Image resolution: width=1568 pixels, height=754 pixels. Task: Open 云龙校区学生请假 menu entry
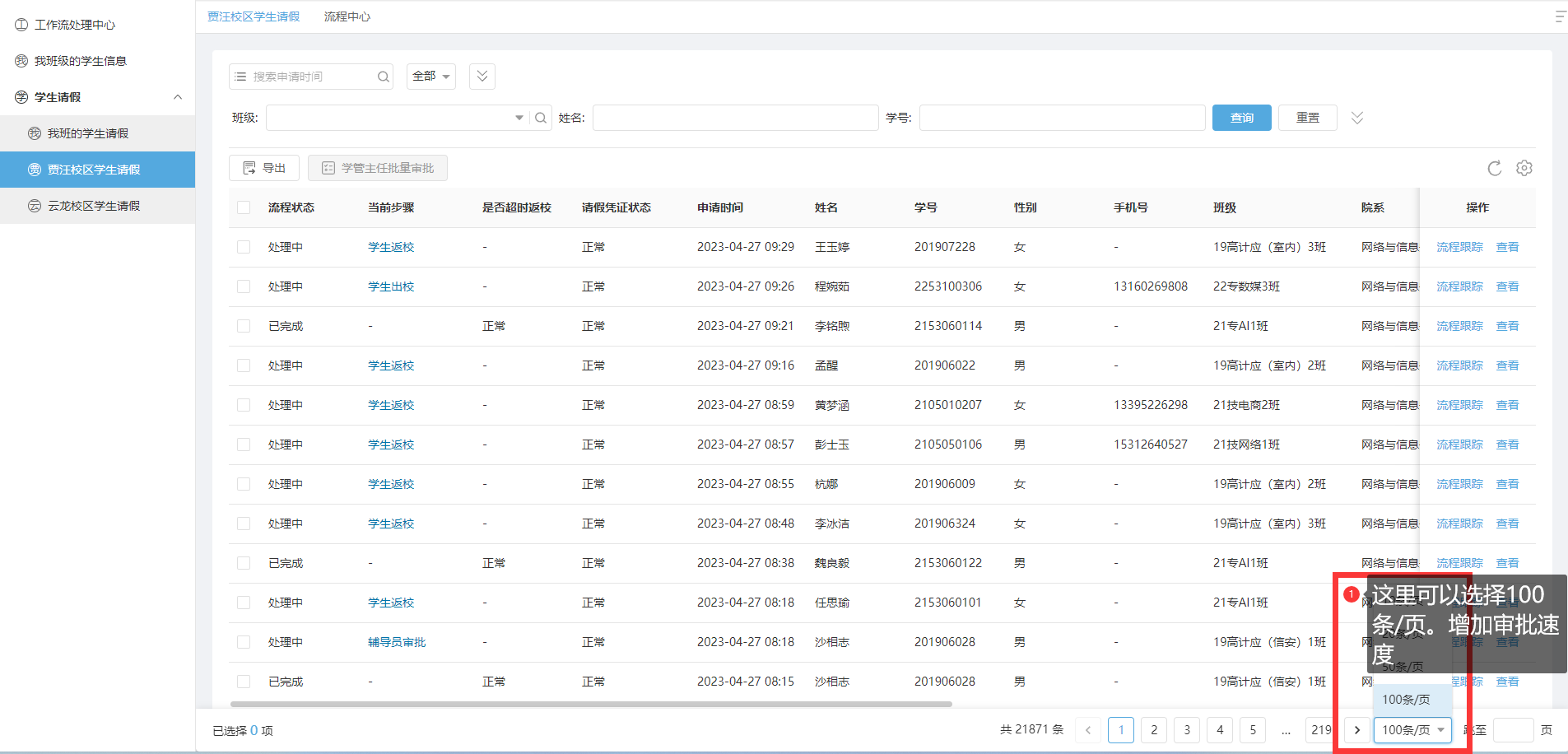pyautogui.click(x=97, y=206)
